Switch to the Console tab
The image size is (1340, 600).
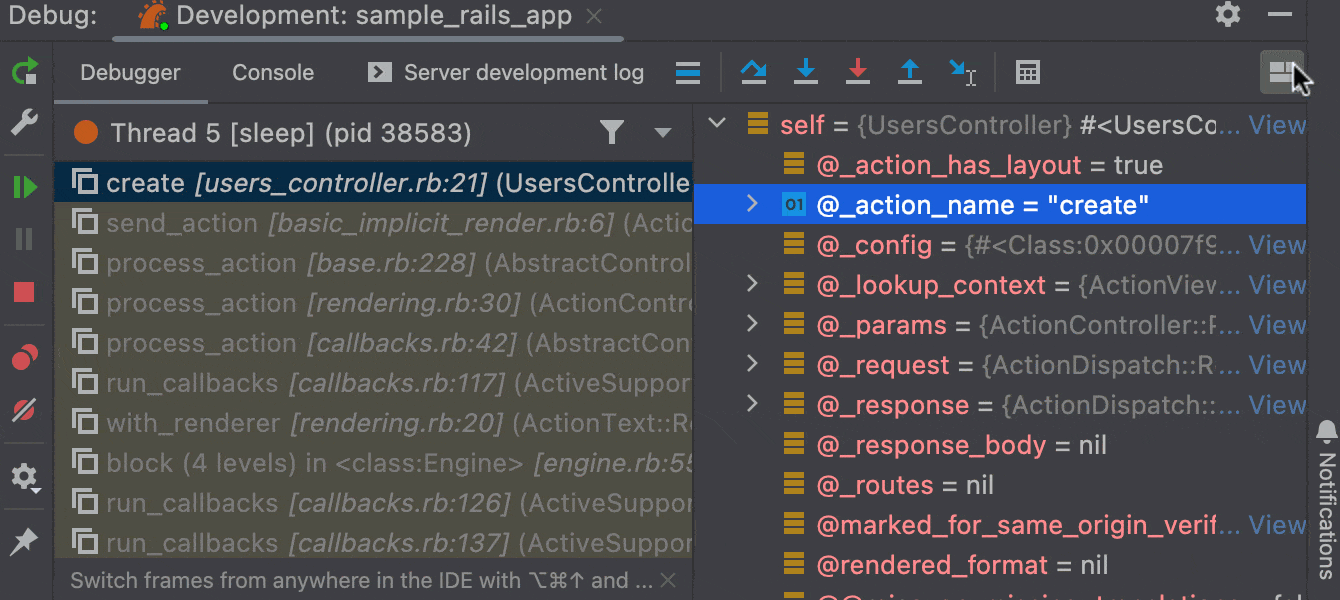pyautogui.click(x=273, y=72)
